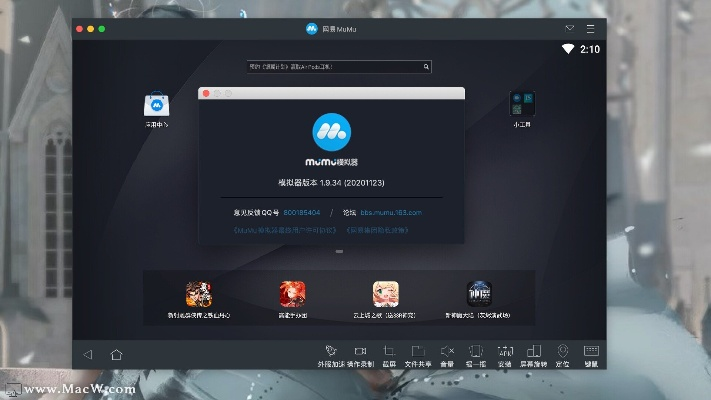This screenshot has width=711, height=400.
Task: Open the file sharing (文件共享) folder icon
Action: point(418,351)
